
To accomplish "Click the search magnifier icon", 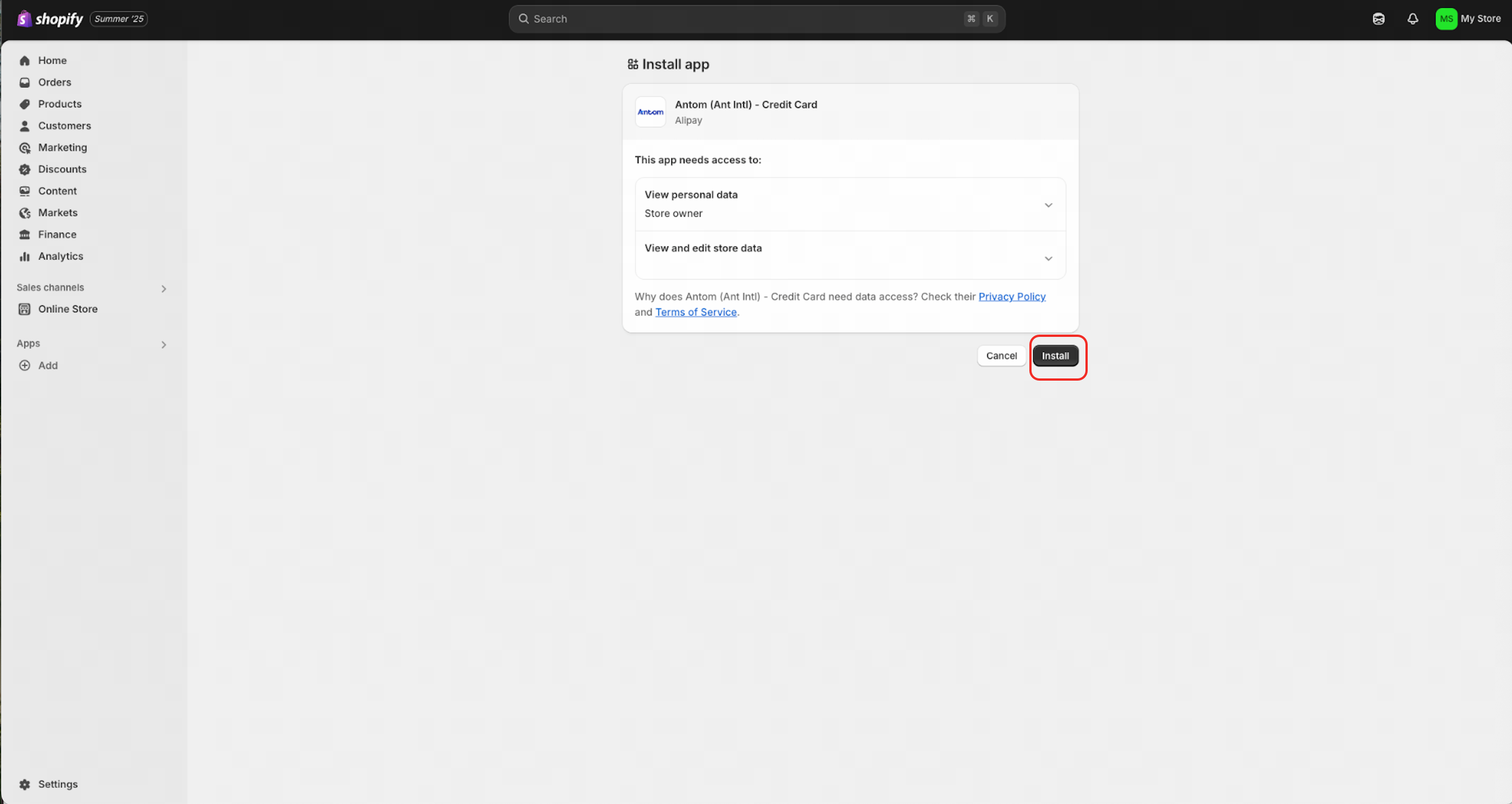I will point(523,19).
